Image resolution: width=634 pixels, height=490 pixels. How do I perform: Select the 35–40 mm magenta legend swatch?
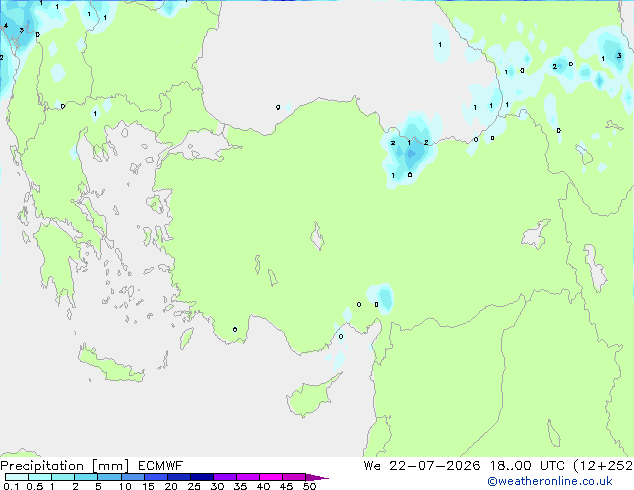(x=248, y=477)
